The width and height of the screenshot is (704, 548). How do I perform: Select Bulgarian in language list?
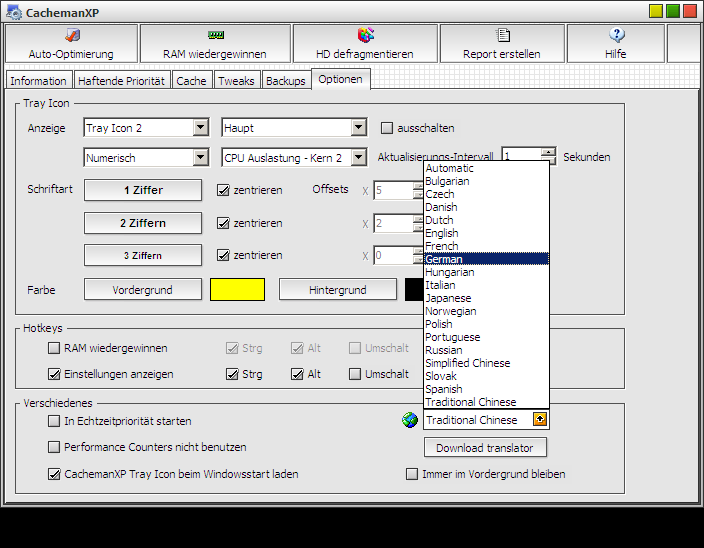(x=486, y=181)
